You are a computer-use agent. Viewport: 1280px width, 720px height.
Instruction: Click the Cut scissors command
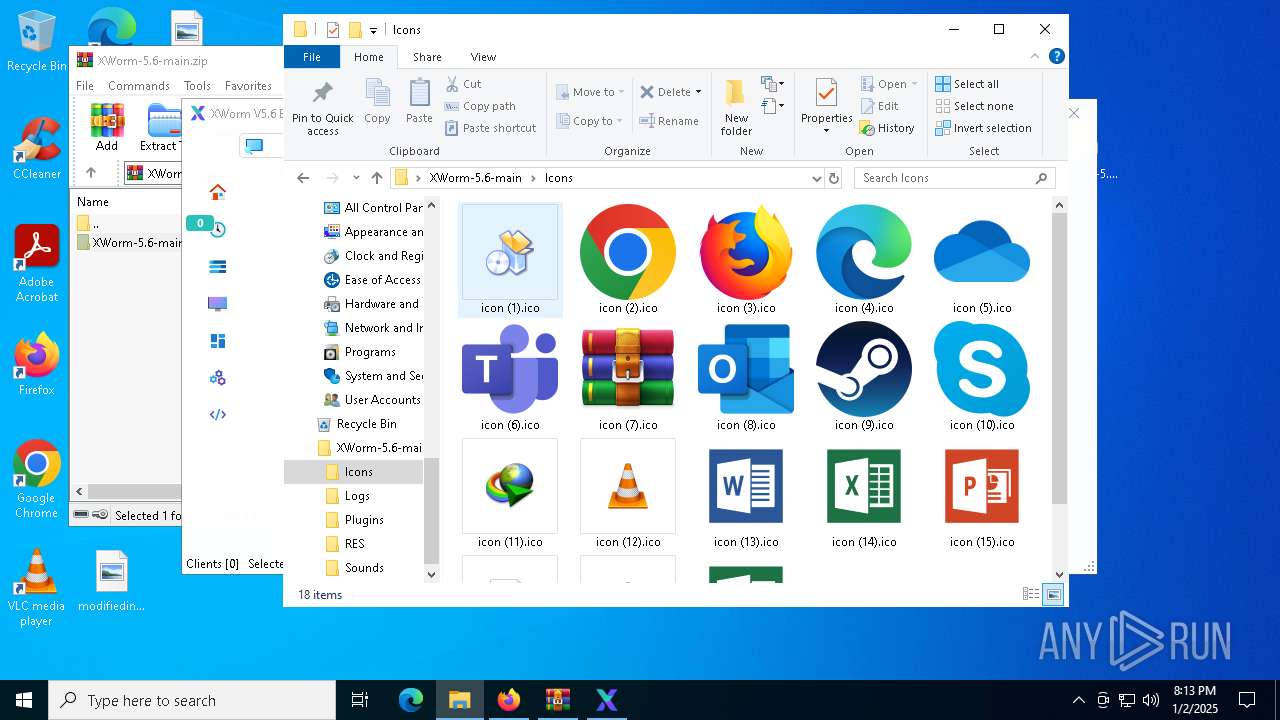point(463,84)
